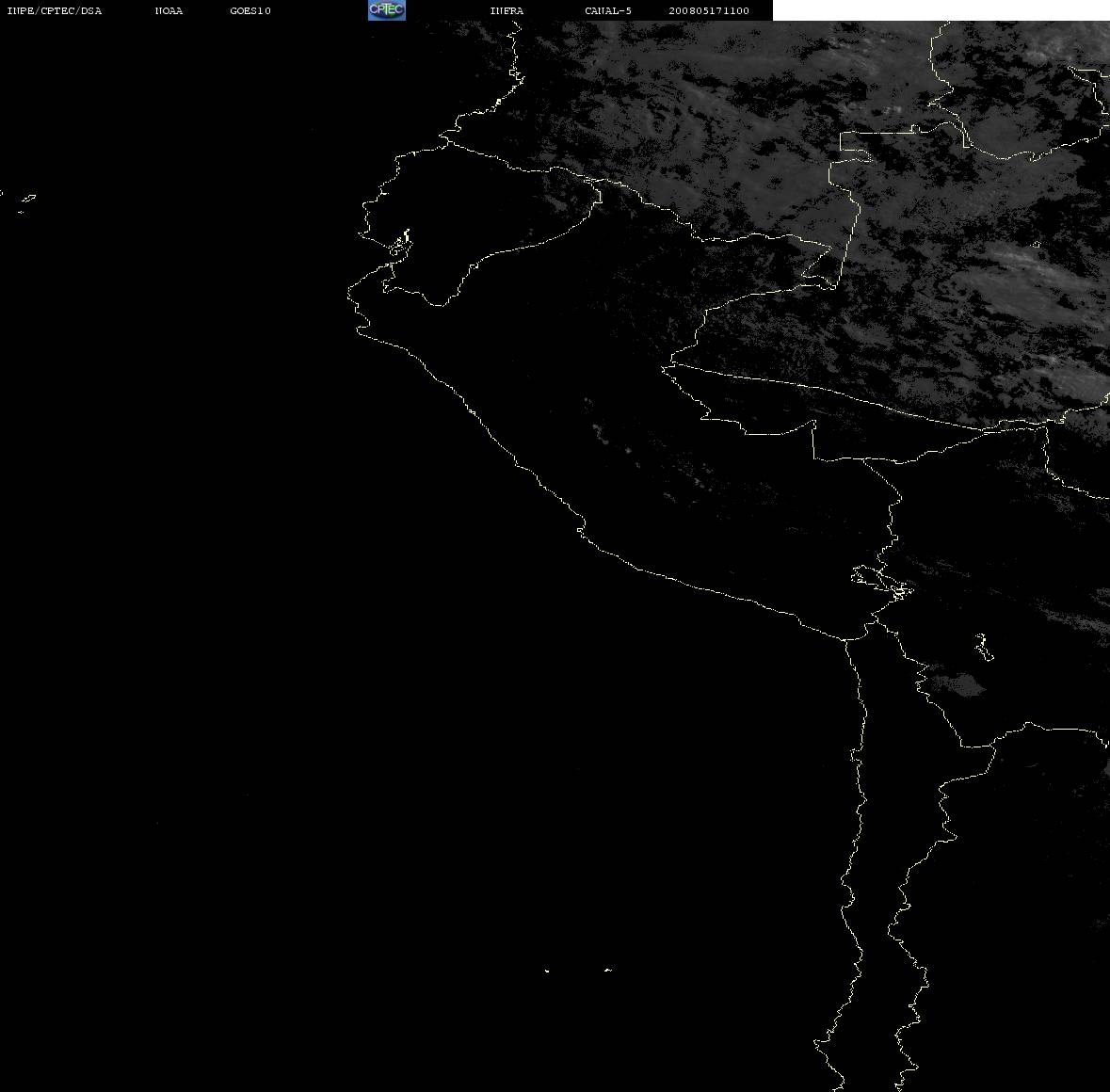Click the CANAL-5 channel label
This screenshot has width=1110, height=1092.
[x=608, y=10]
